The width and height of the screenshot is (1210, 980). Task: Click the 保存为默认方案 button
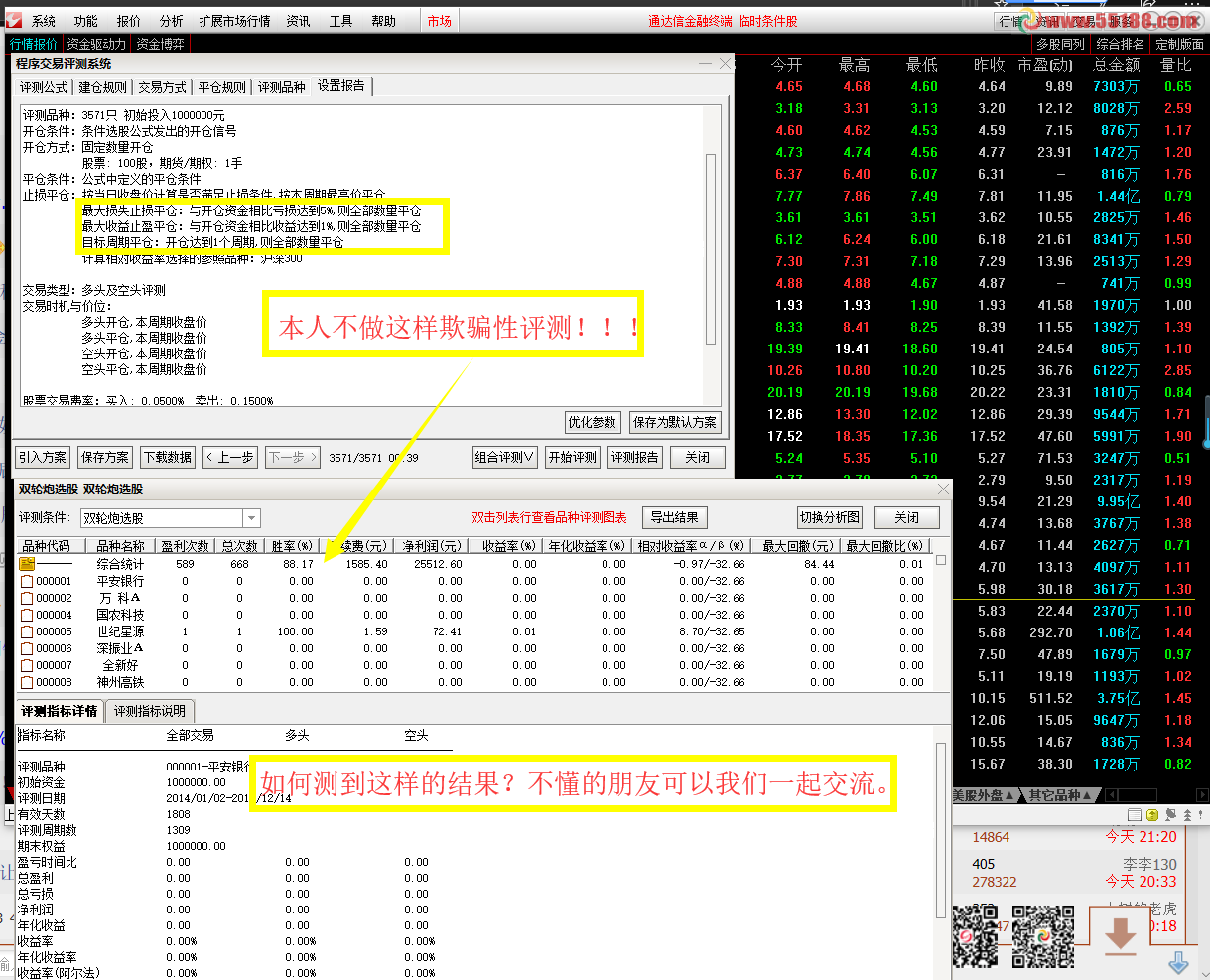point(675,422)
